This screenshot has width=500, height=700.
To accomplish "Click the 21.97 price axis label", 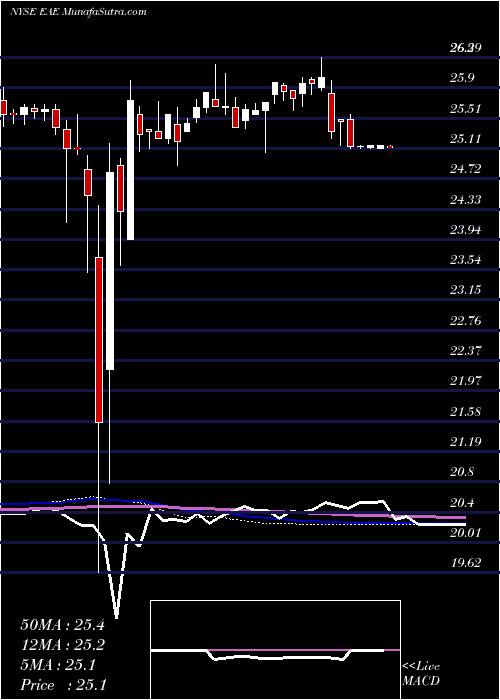I will (465, 381).
